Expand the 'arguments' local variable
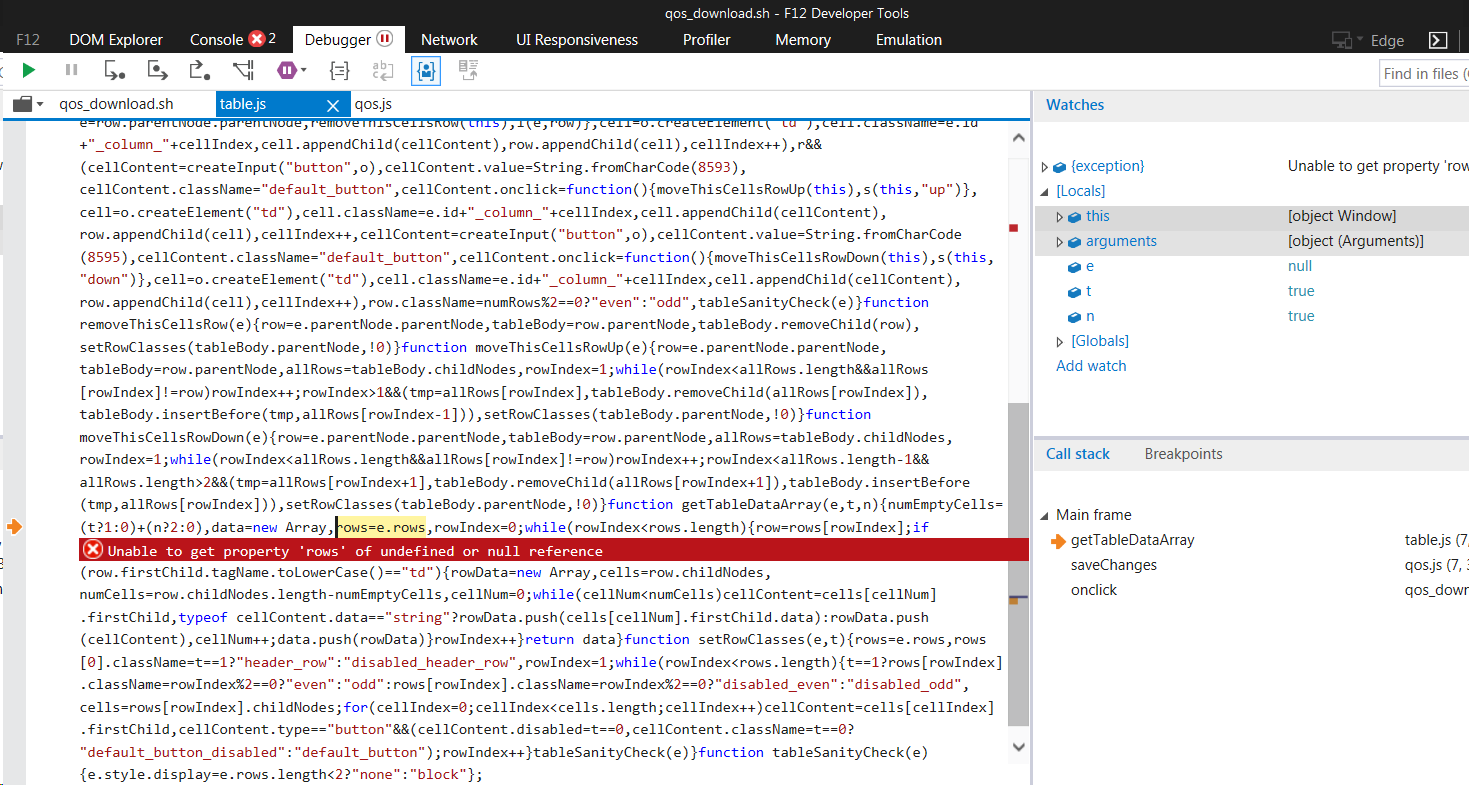 (1060, 242)
